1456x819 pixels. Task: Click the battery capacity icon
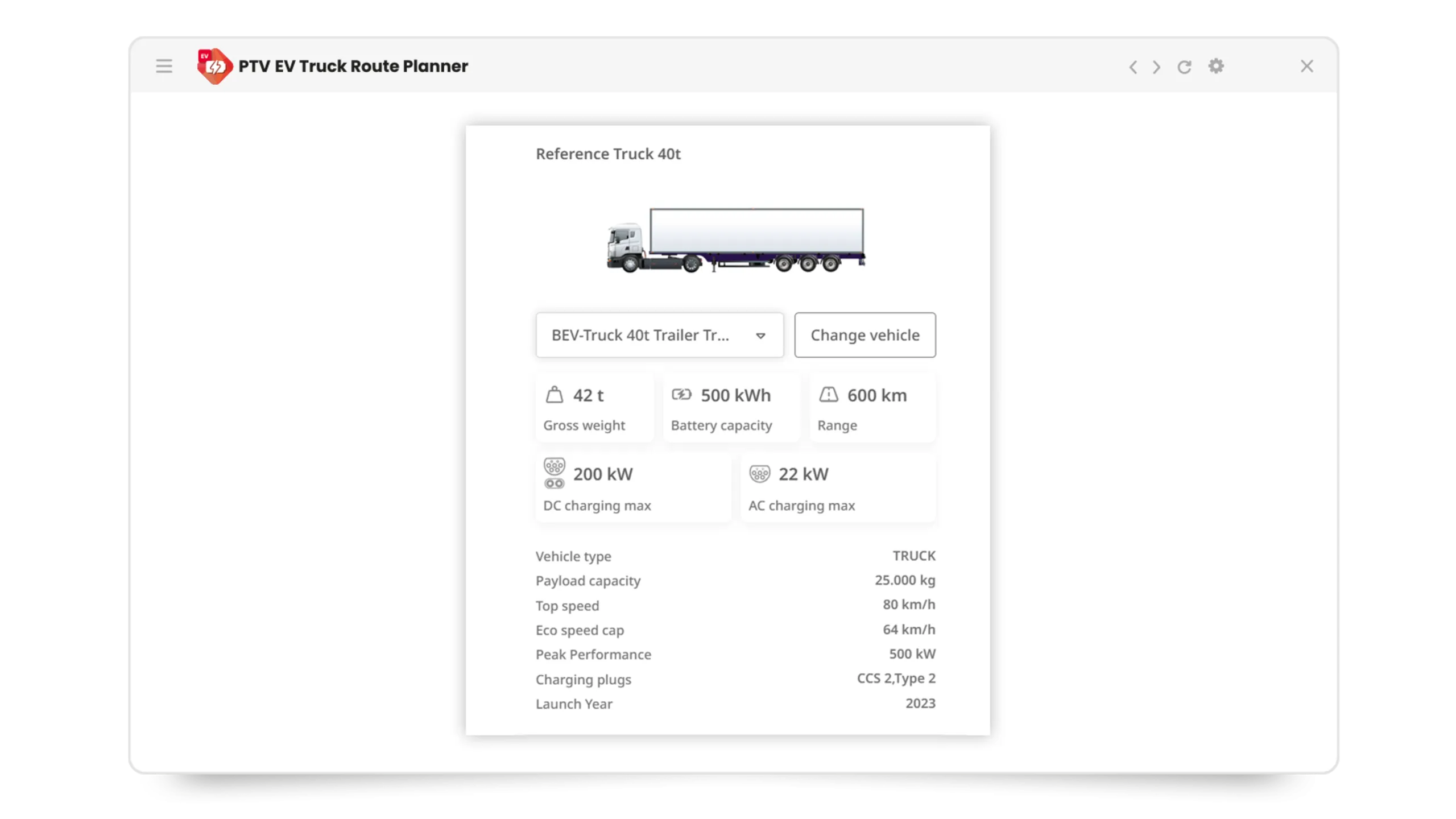681,395
